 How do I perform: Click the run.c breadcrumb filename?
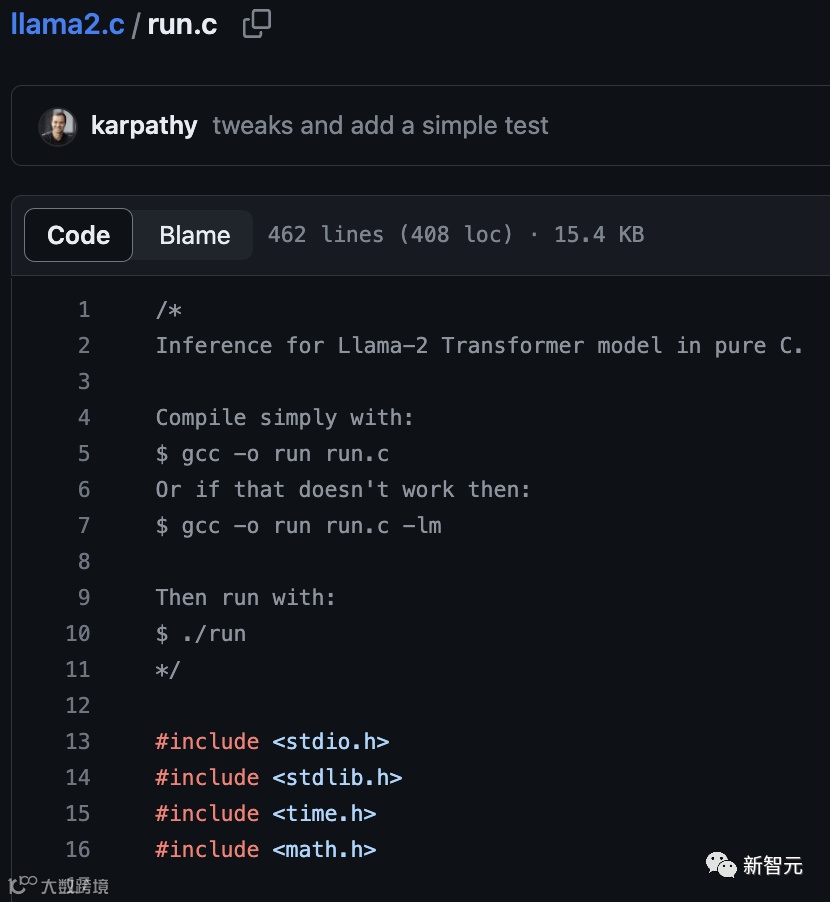point(182,24)
